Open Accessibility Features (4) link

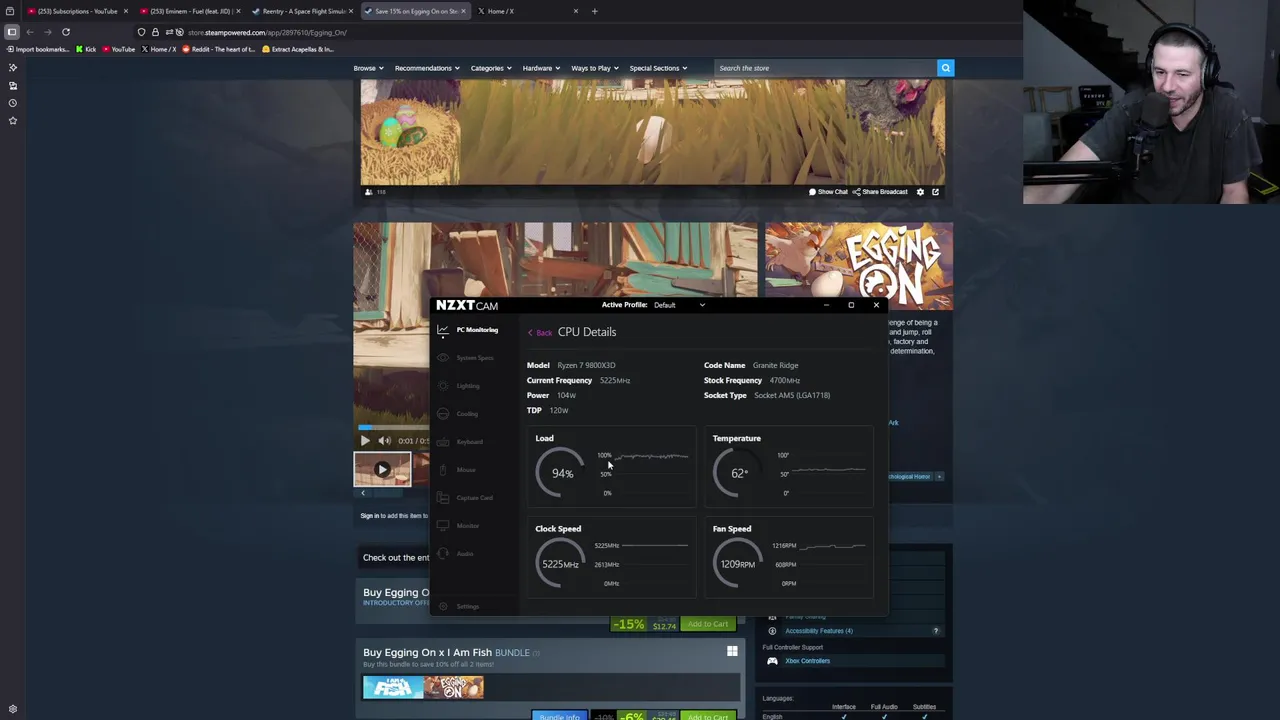pos(819,631)
